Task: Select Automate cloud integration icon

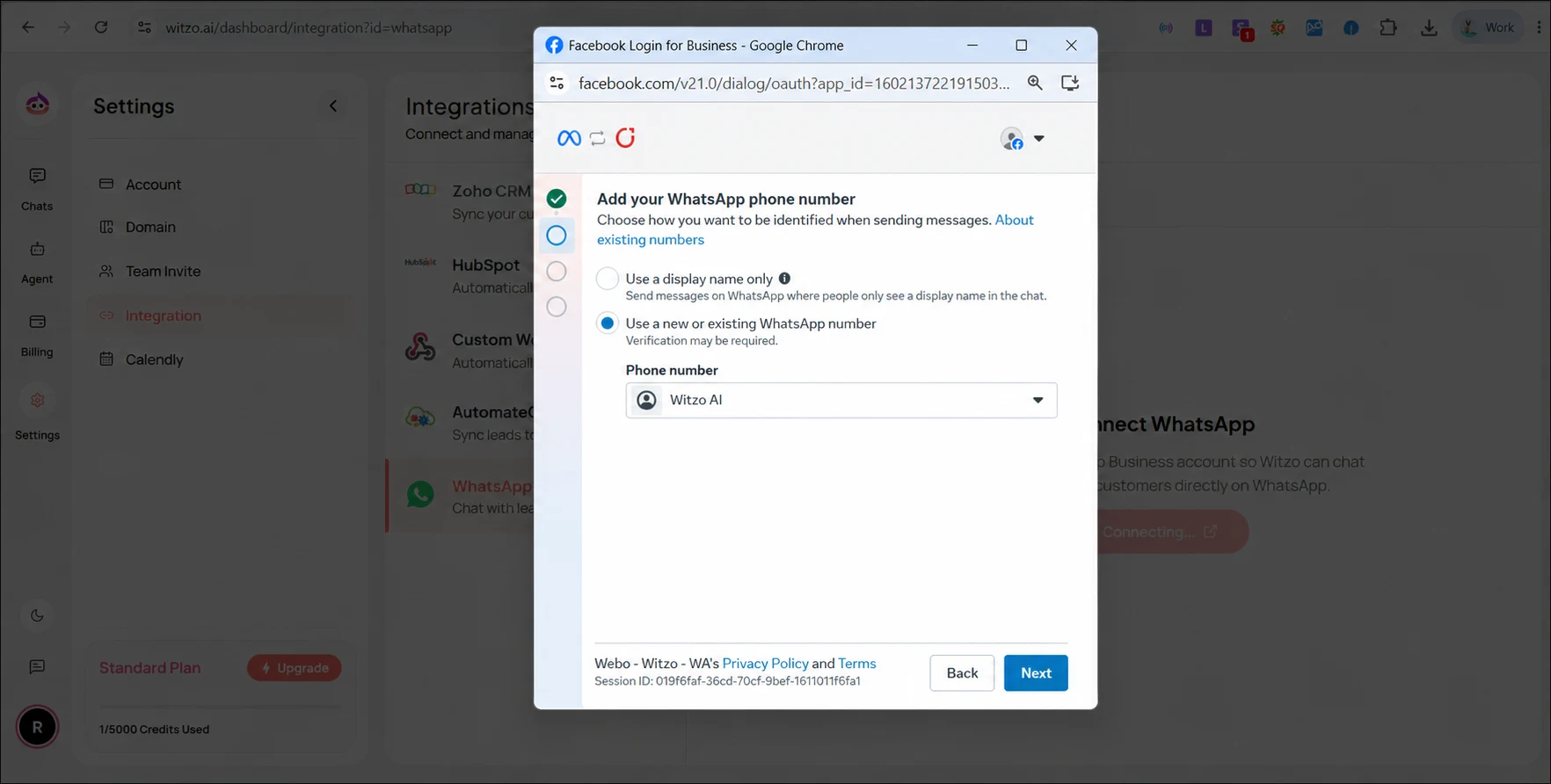Action: point(420,419)
